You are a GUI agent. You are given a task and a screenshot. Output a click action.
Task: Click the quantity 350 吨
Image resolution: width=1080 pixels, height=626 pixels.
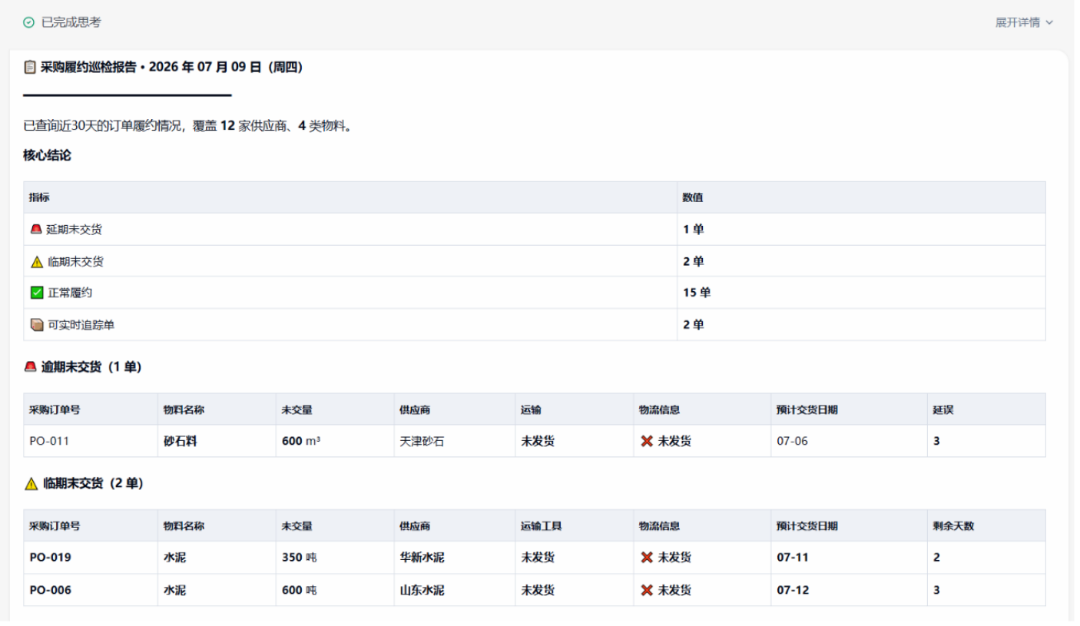[299, 558]
